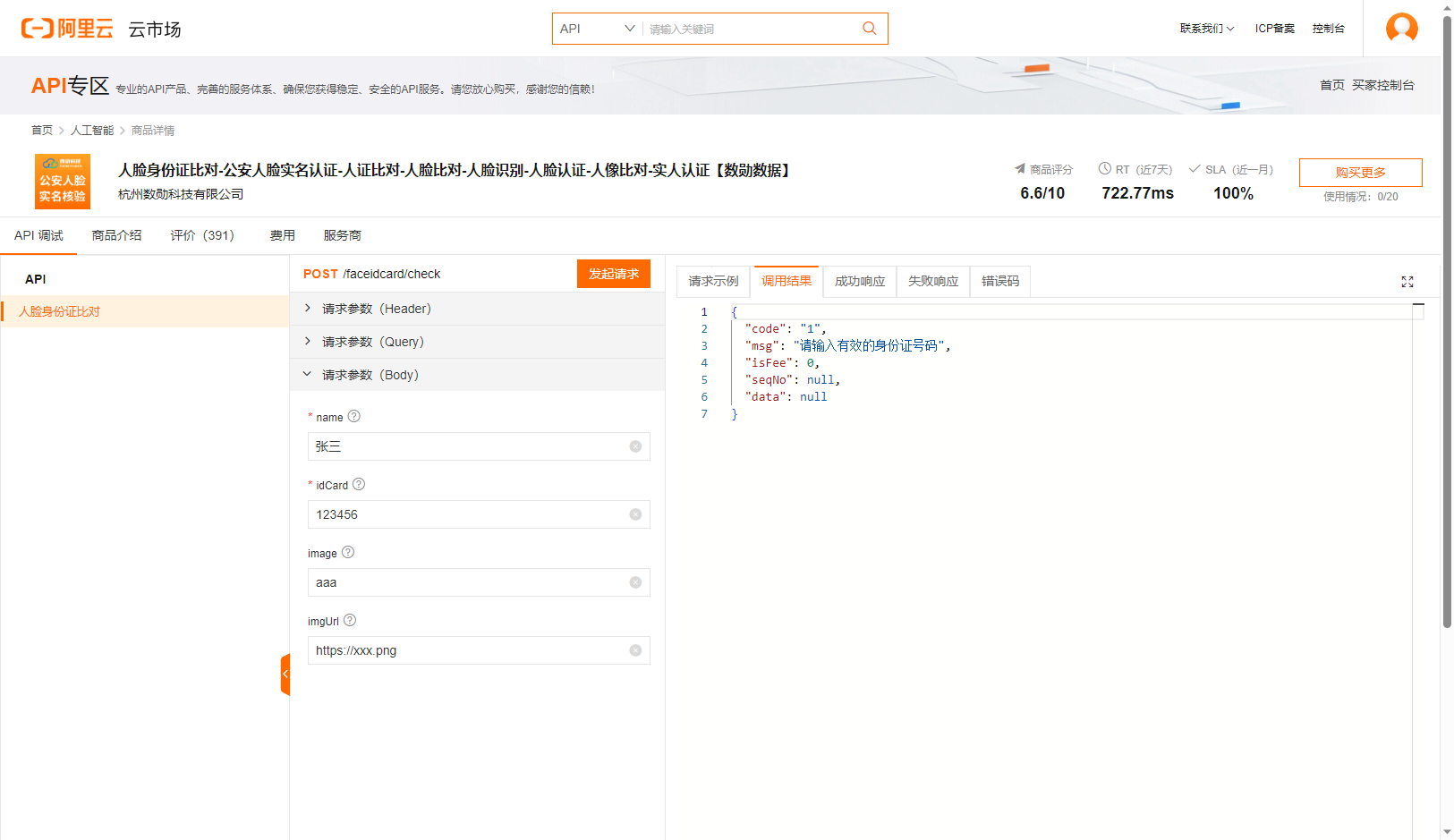The width and height of the screenshot is (1454, 840).
Task: Switch to the API 调试 tab
Action: [38, 235]
